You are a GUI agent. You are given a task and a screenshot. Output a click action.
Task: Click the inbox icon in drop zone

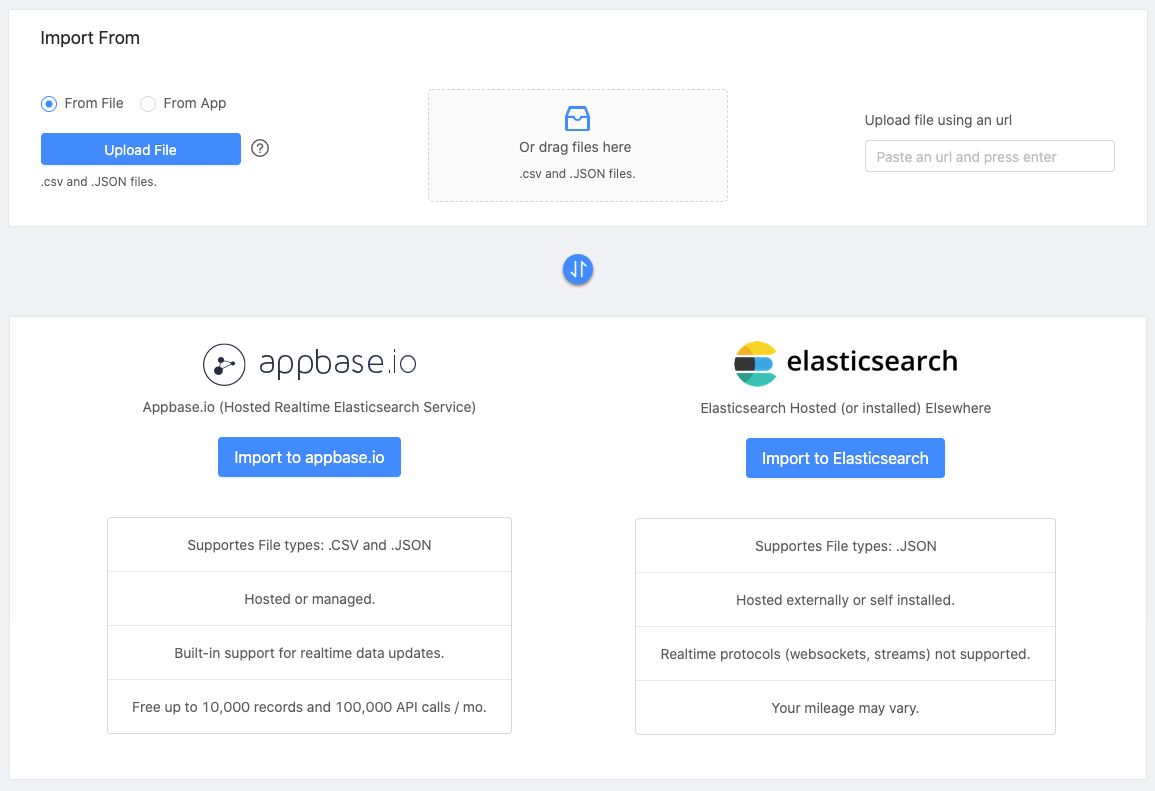tap(577, 118)
